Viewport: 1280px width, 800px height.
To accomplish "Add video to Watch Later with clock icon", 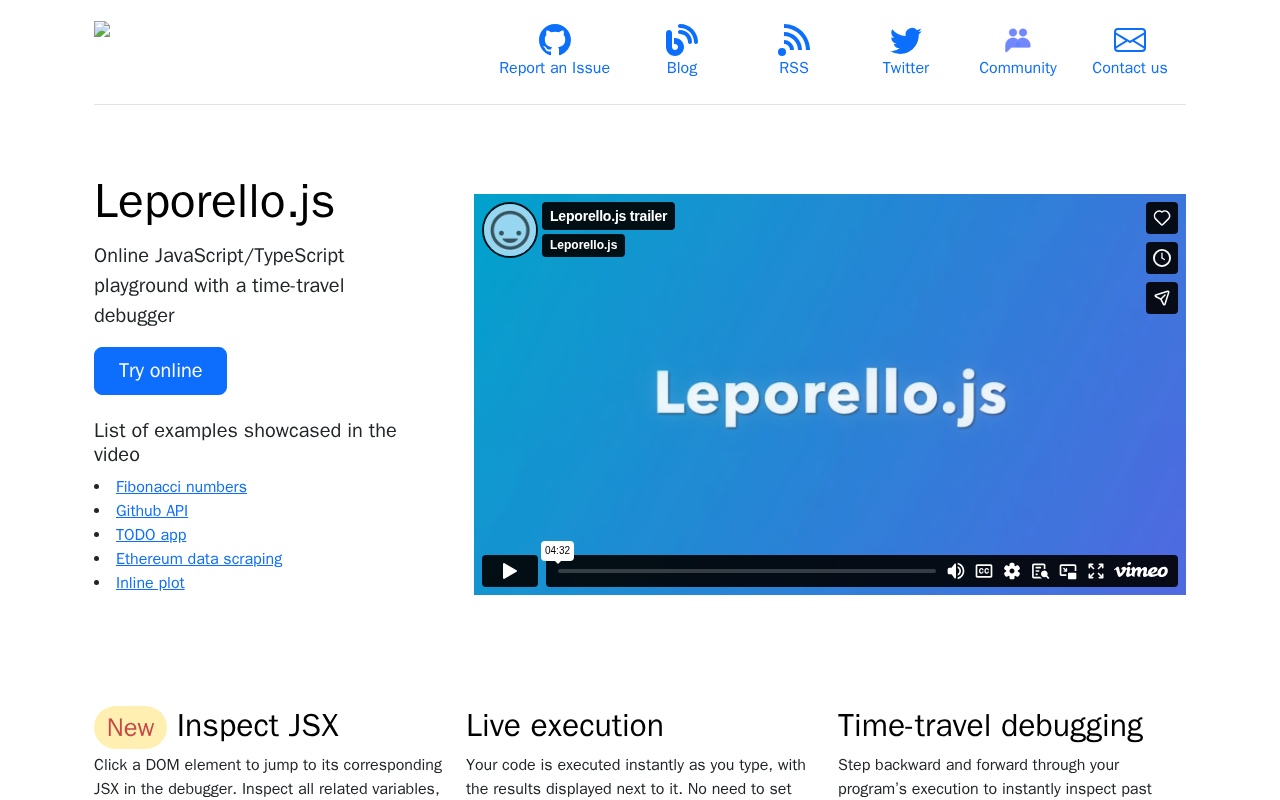I will pyautogui.click(x=1162, y=258).
